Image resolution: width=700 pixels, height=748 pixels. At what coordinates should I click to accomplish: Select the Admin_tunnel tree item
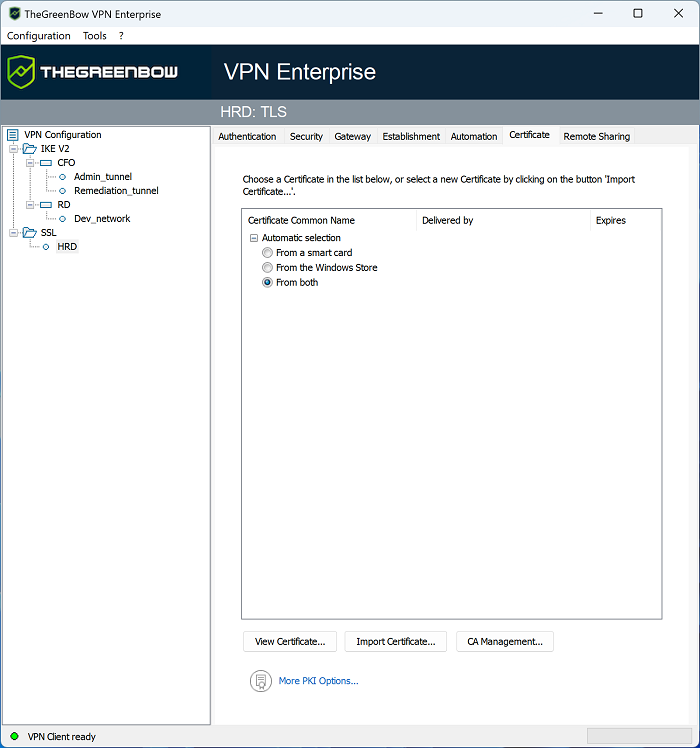coord(103,177)
